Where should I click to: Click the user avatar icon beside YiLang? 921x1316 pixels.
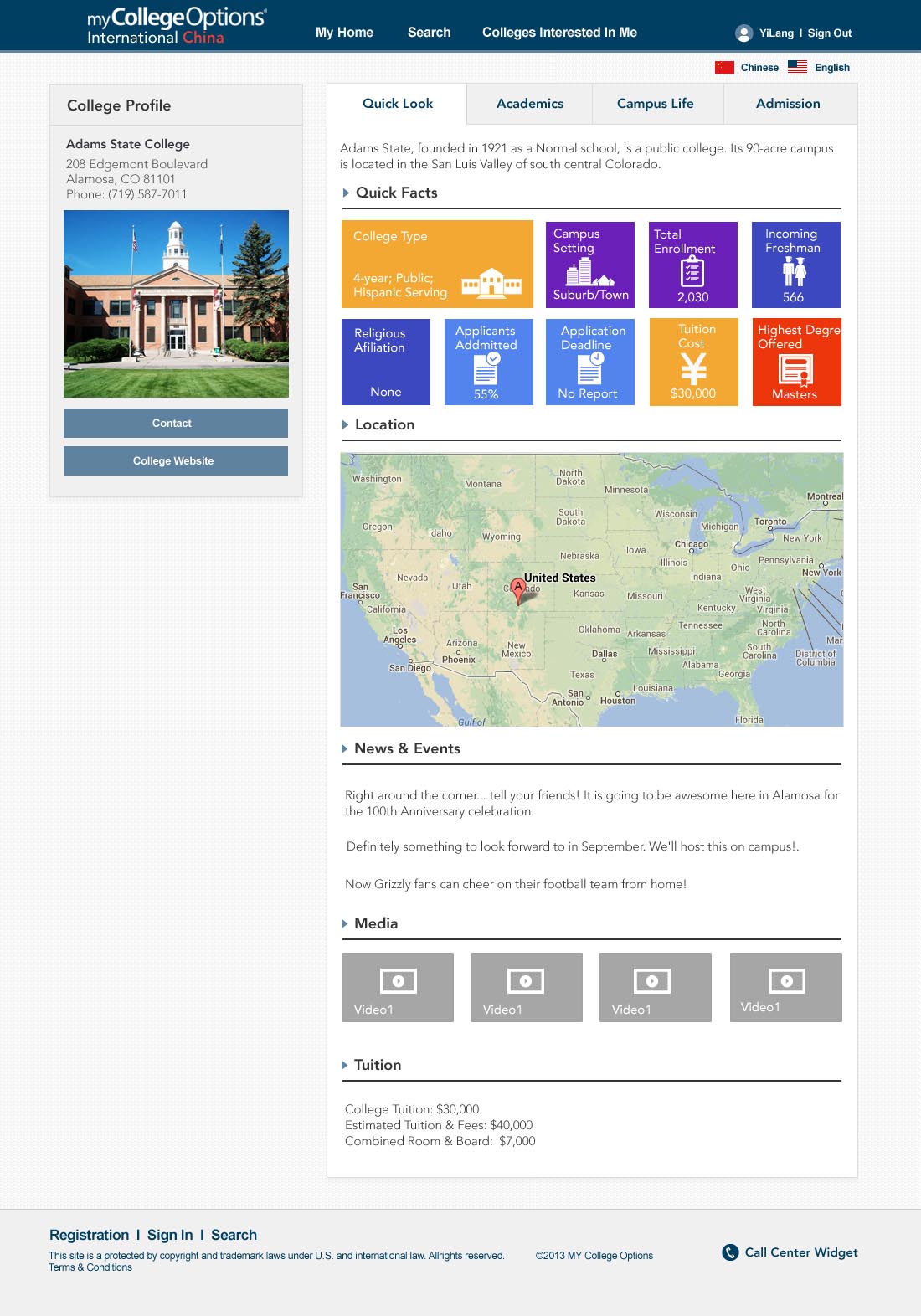point(743,33)
